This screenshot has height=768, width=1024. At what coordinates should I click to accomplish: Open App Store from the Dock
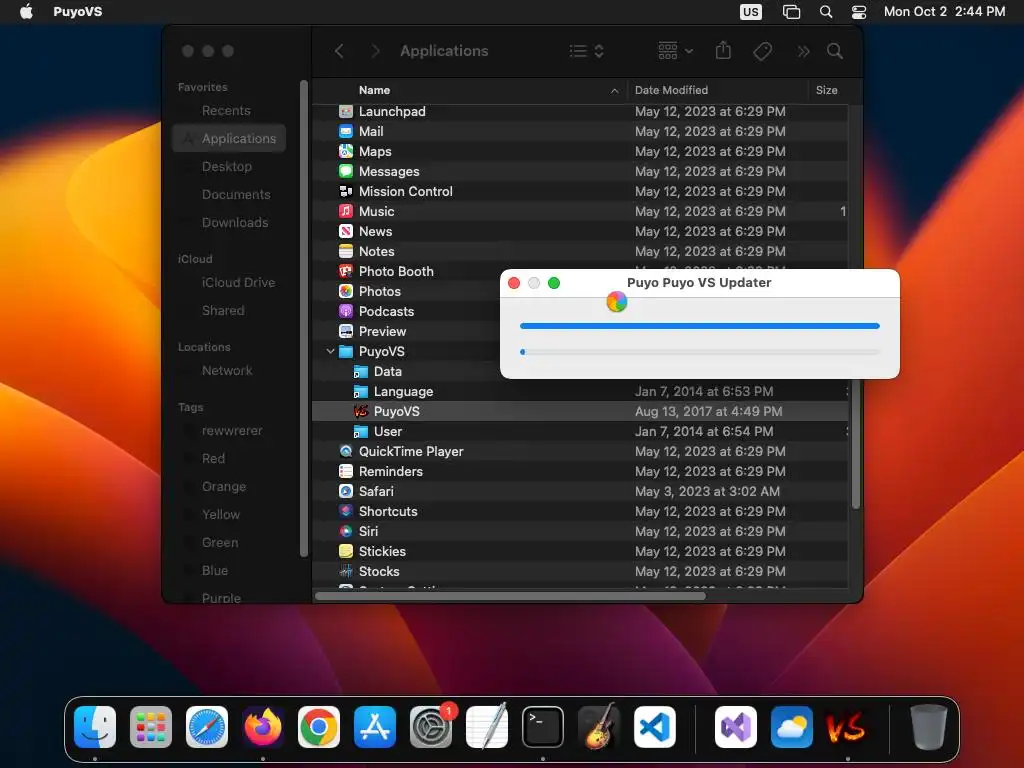click(375, 727)
